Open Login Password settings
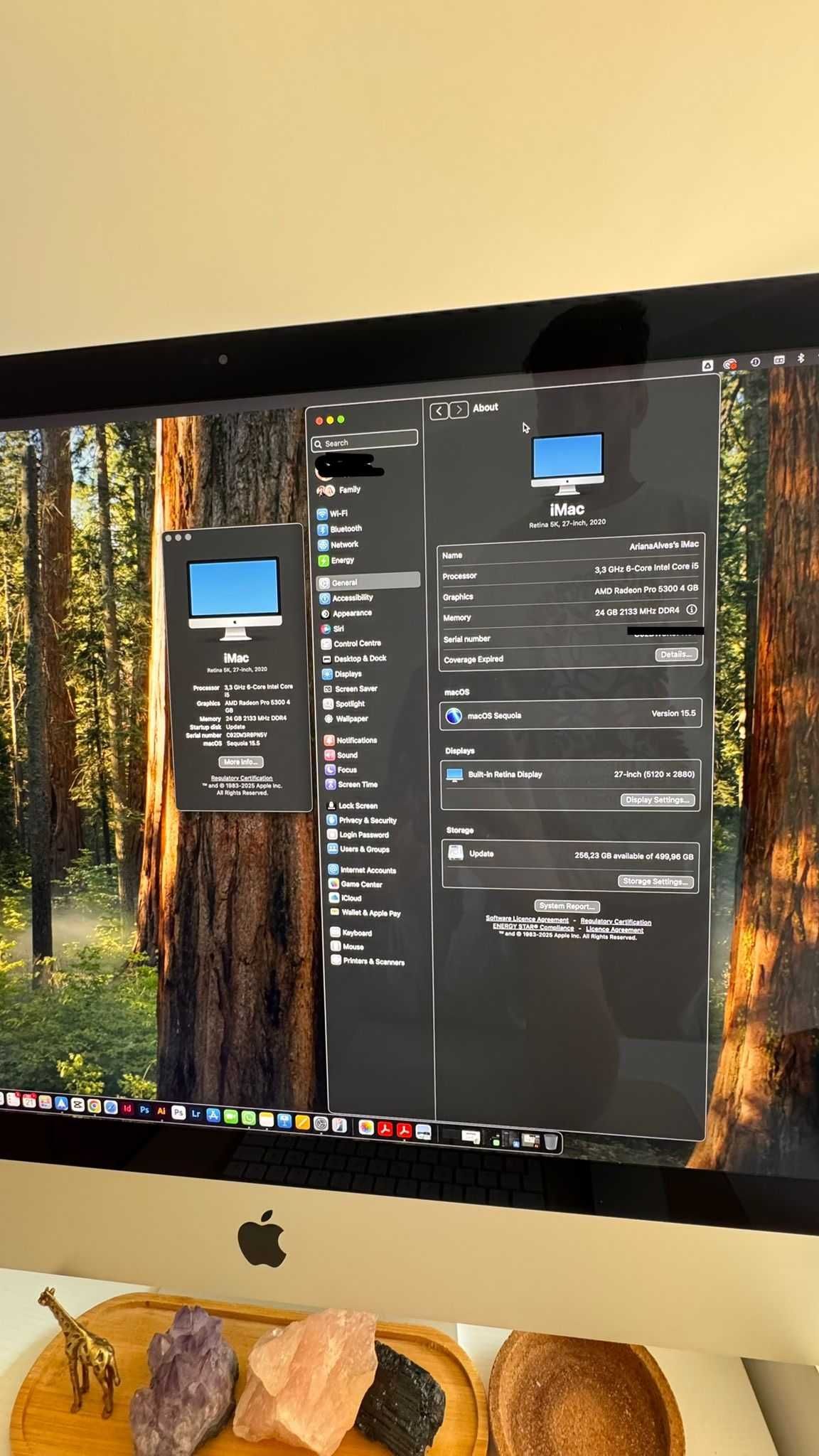Image resolution: width=819 pixels, height=1456 pixels. 358,835
